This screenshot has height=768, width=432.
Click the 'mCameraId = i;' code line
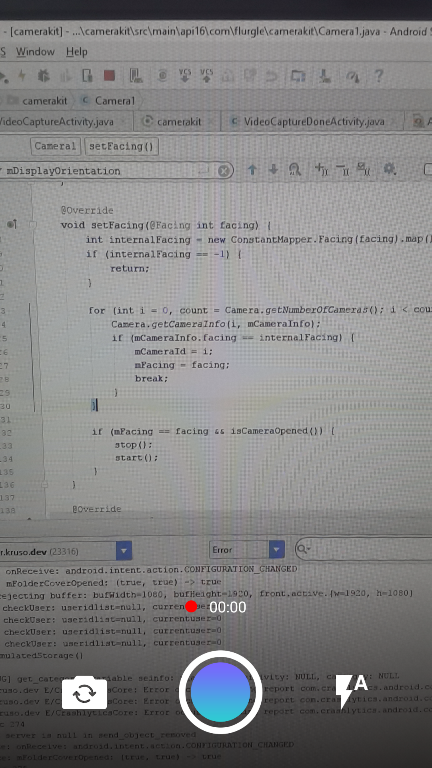(174, 351)
